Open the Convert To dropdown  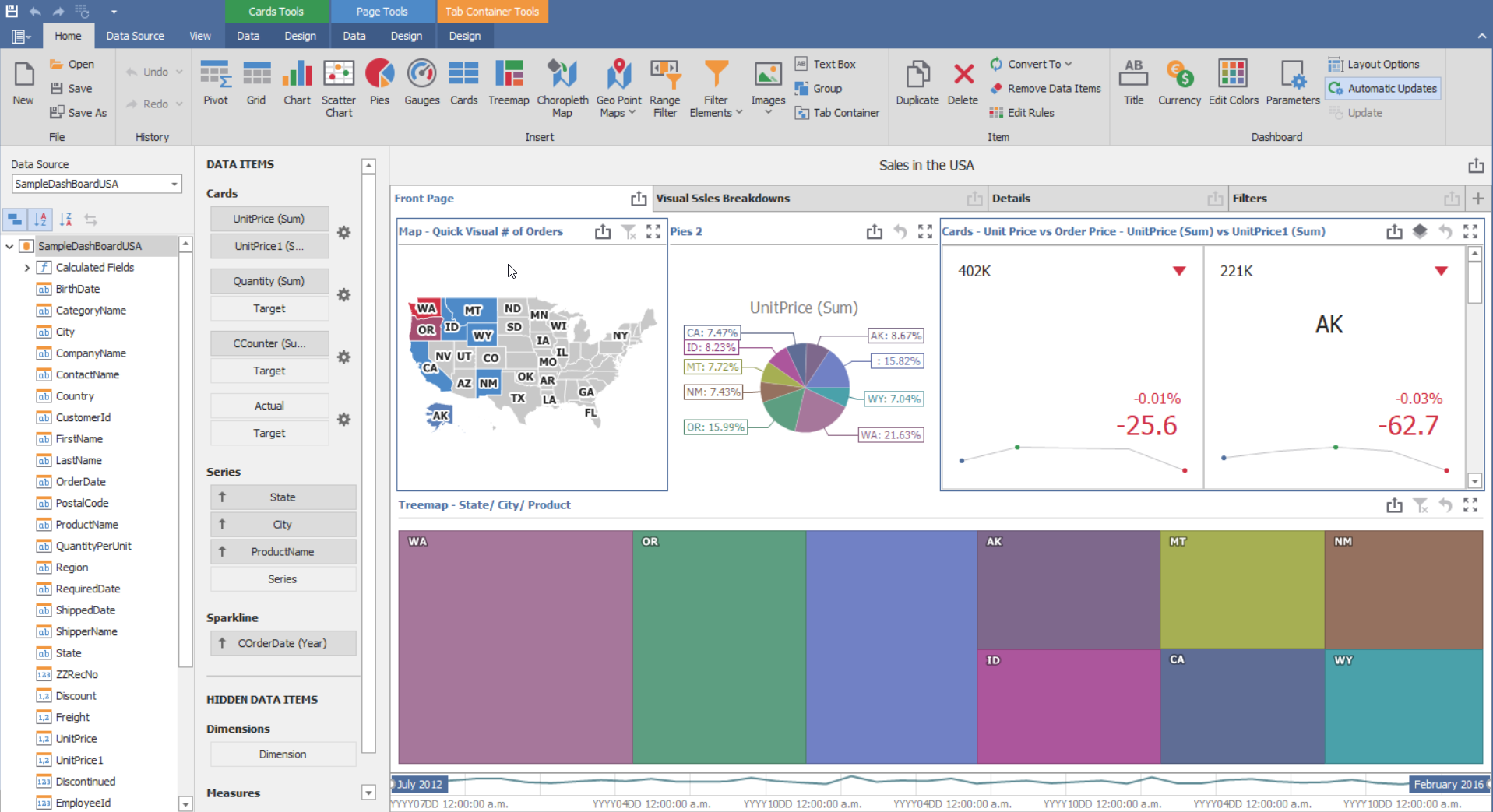tap(1032, 64)
